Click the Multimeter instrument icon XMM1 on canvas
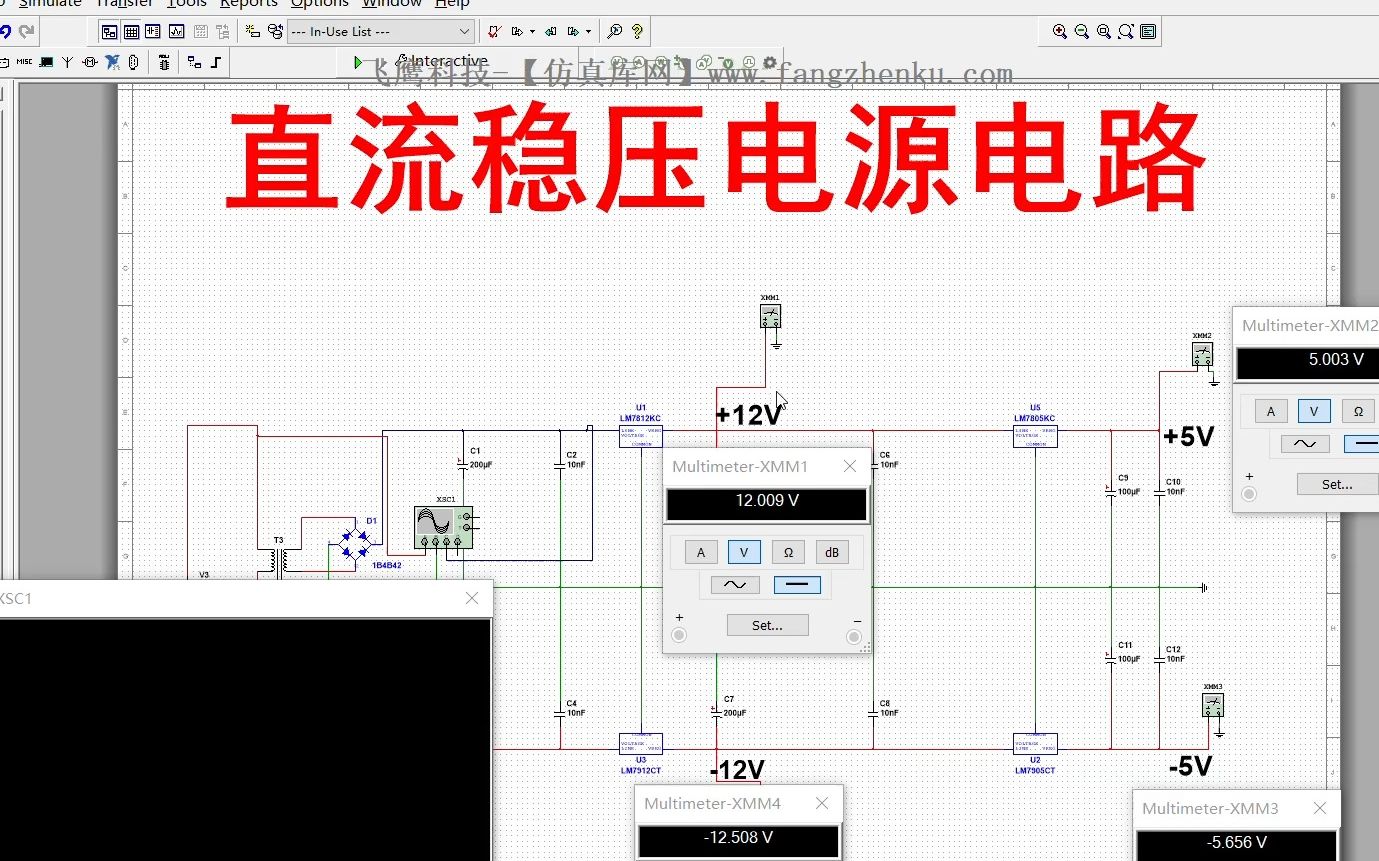1379x861 pixels. pos(770,316)
